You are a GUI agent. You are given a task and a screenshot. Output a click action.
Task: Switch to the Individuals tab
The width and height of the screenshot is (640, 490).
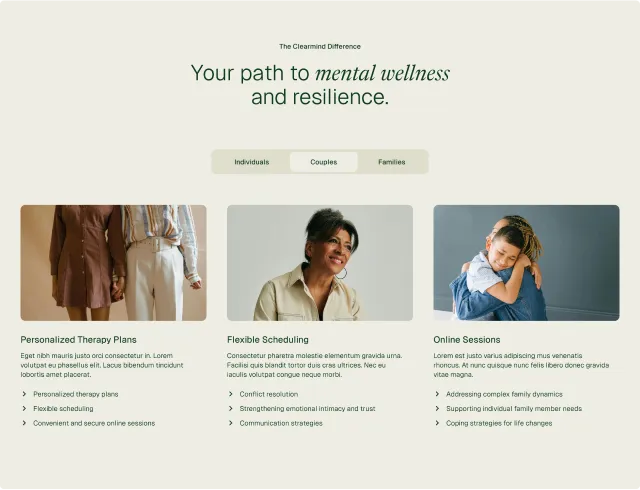click(252, 162)
